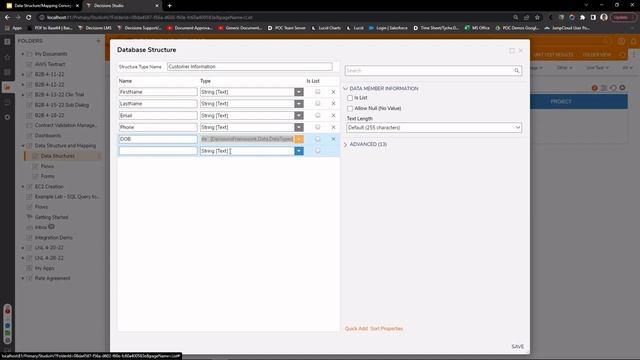Toggle Is List checkbox for Phone row
This screenshot has width=640, height=360.
318,127
